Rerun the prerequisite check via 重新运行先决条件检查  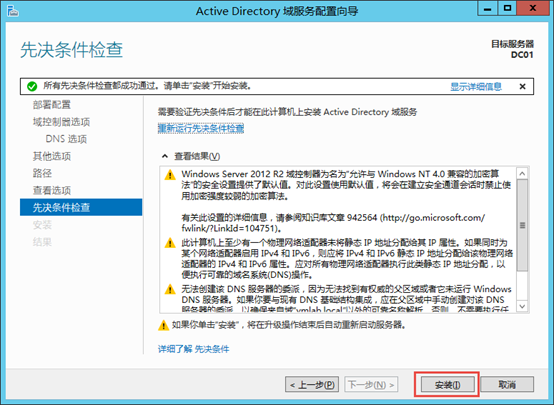[x=201, y=128]
